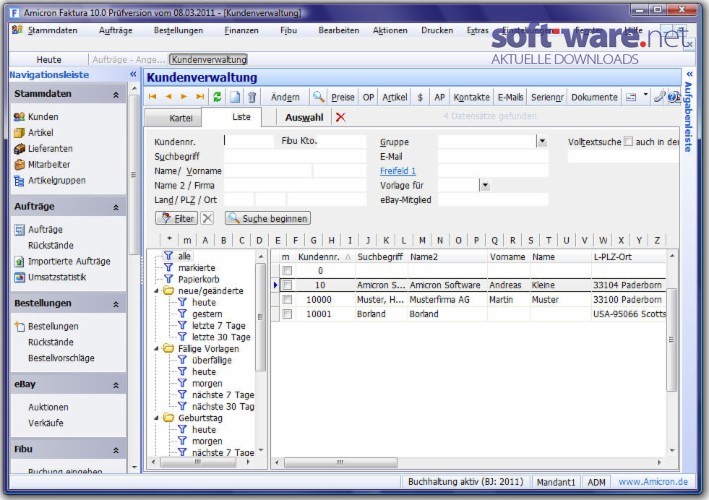The width and height of the screenshot is (709, 500).
Task: Create new customer document icon
Action: tap(235, 97)
